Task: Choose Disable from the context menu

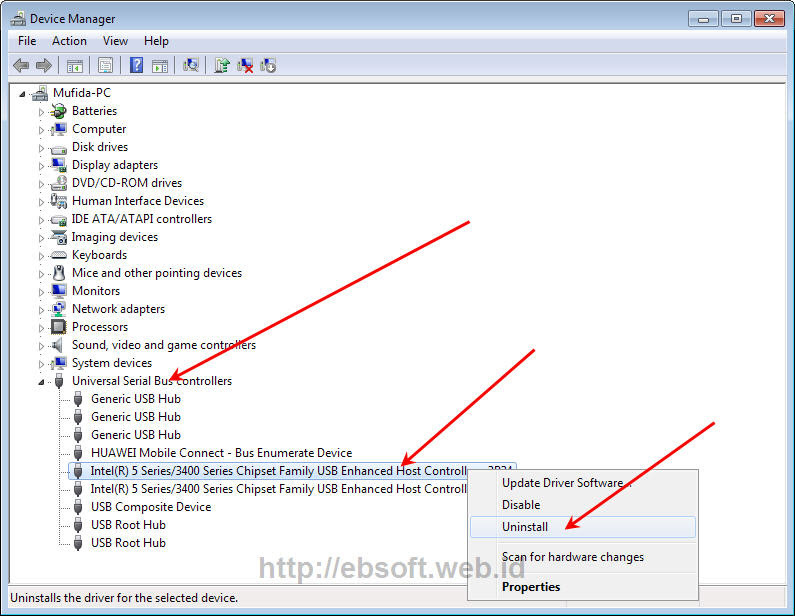Action: [x=583, y=505]
